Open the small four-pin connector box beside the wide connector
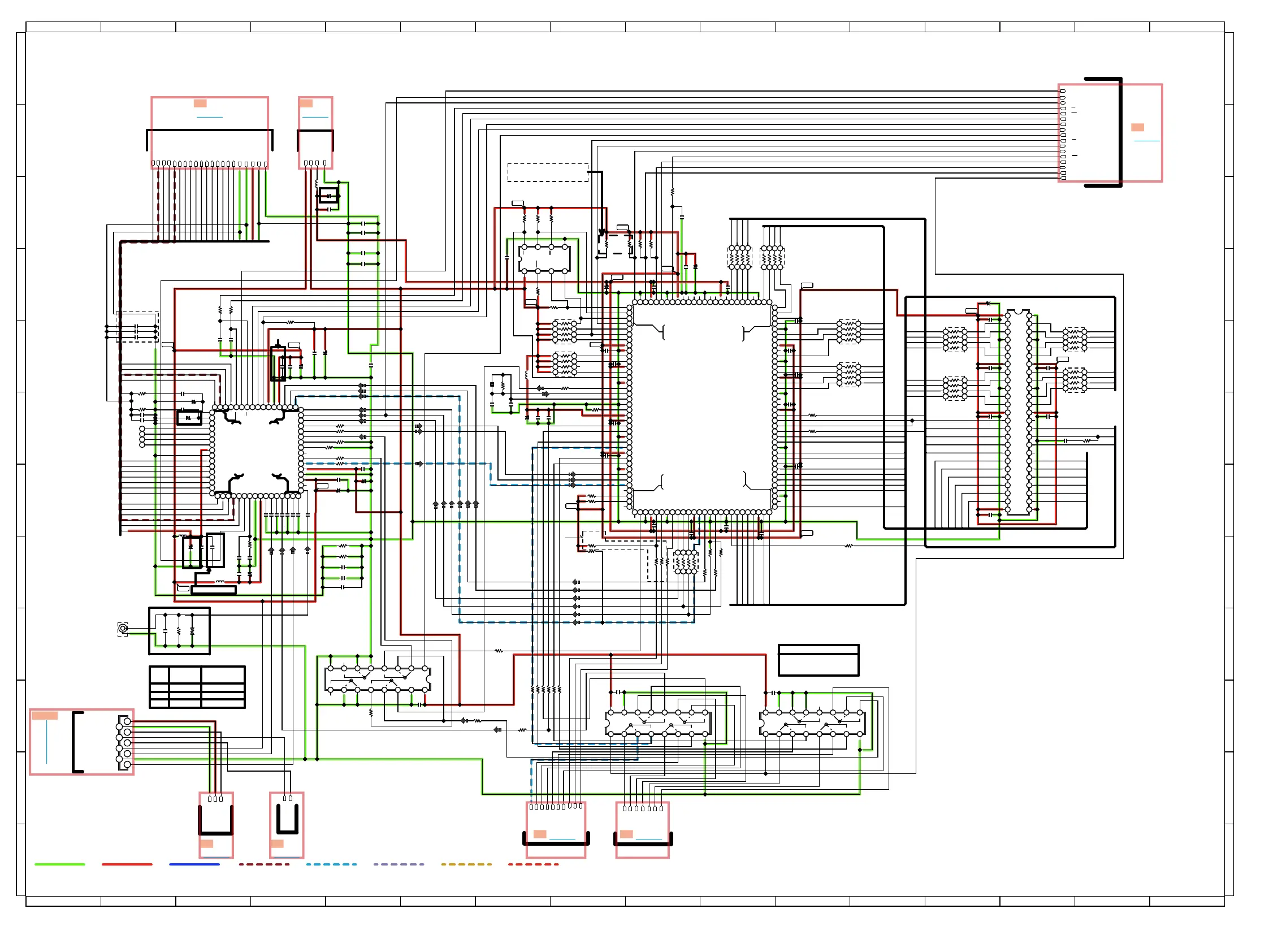Viewport: 1282px width, 952px height. pos(315,132)
